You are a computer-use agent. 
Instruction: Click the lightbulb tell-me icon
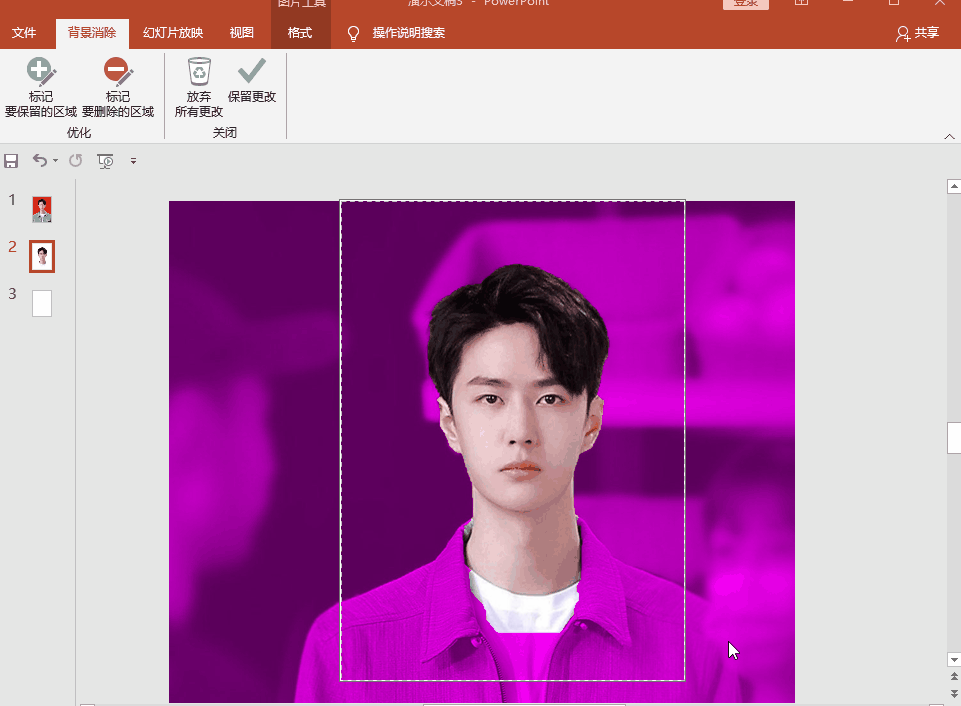click(354, 34)
